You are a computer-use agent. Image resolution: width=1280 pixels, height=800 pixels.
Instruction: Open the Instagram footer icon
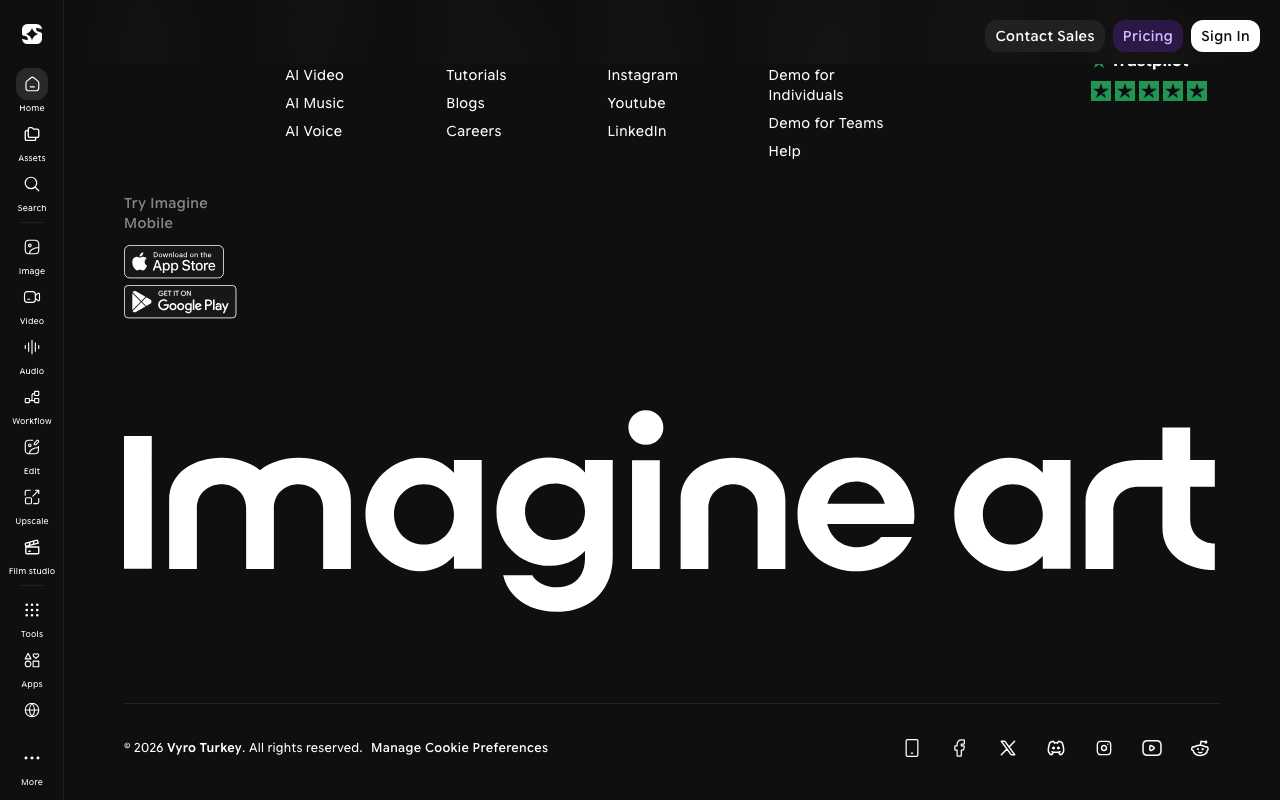tap(1104, 748)
